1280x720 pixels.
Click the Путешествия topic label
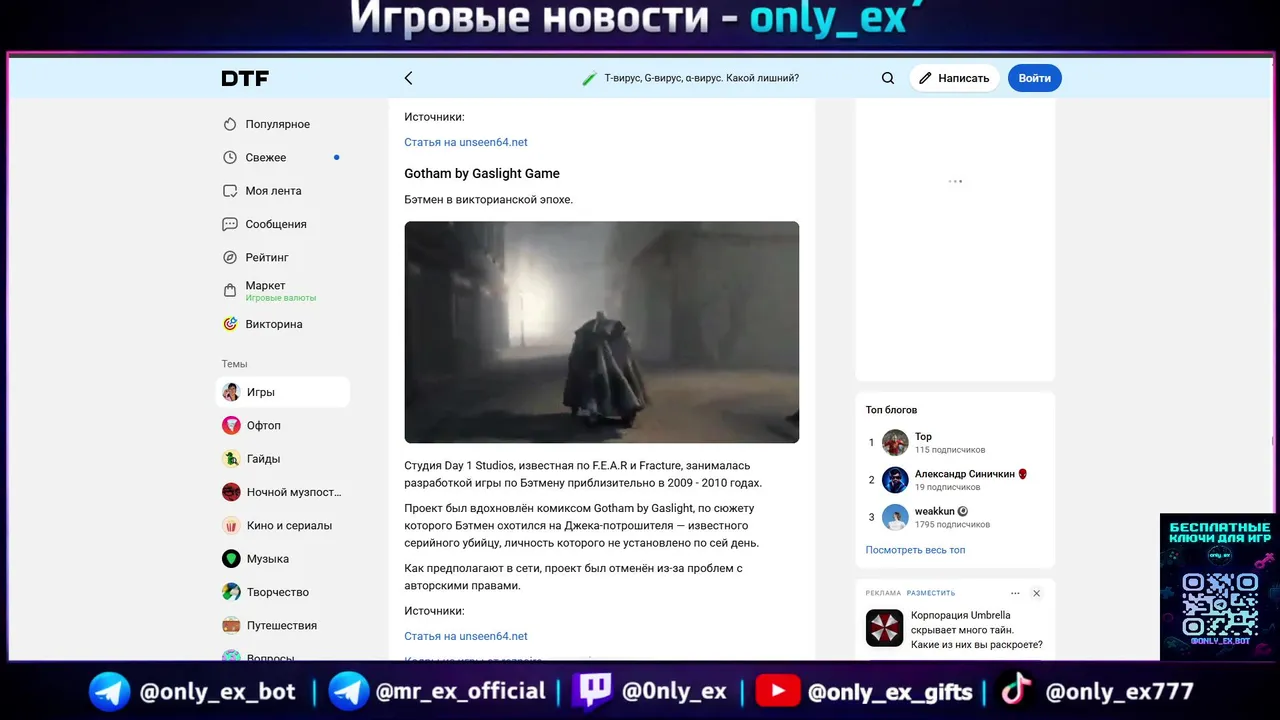tap(282, 625)
